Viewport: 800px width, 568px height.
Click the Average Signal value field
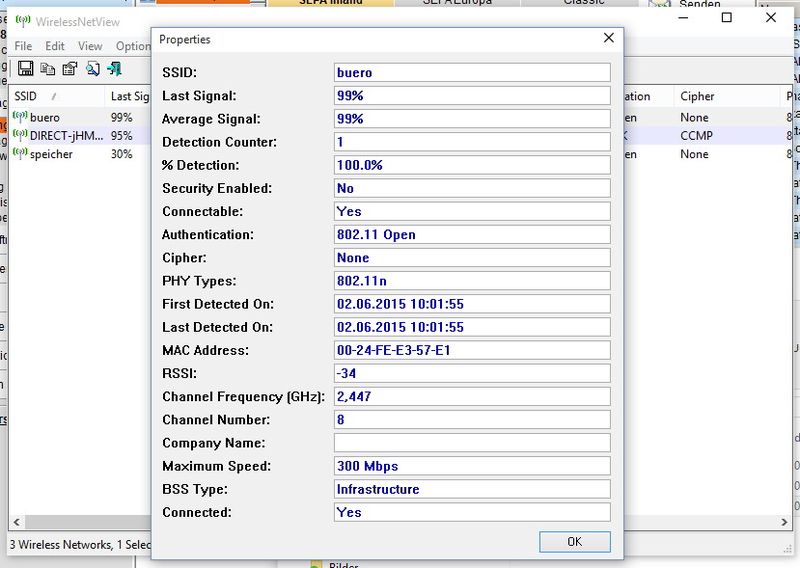click(x=472, y=119)
